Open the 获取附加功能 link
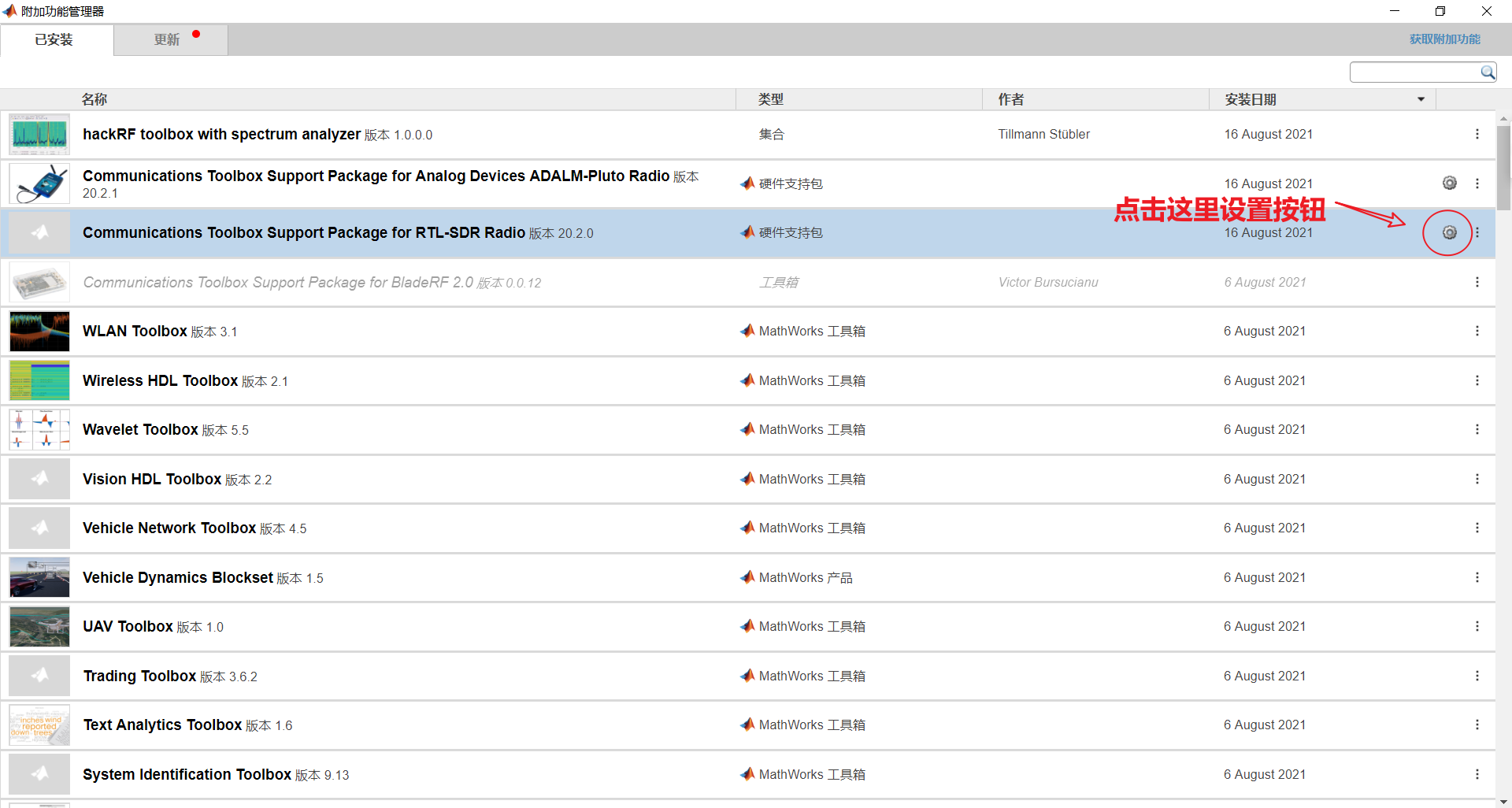Screen dimensions: 1512x808 pos(1444,39)
